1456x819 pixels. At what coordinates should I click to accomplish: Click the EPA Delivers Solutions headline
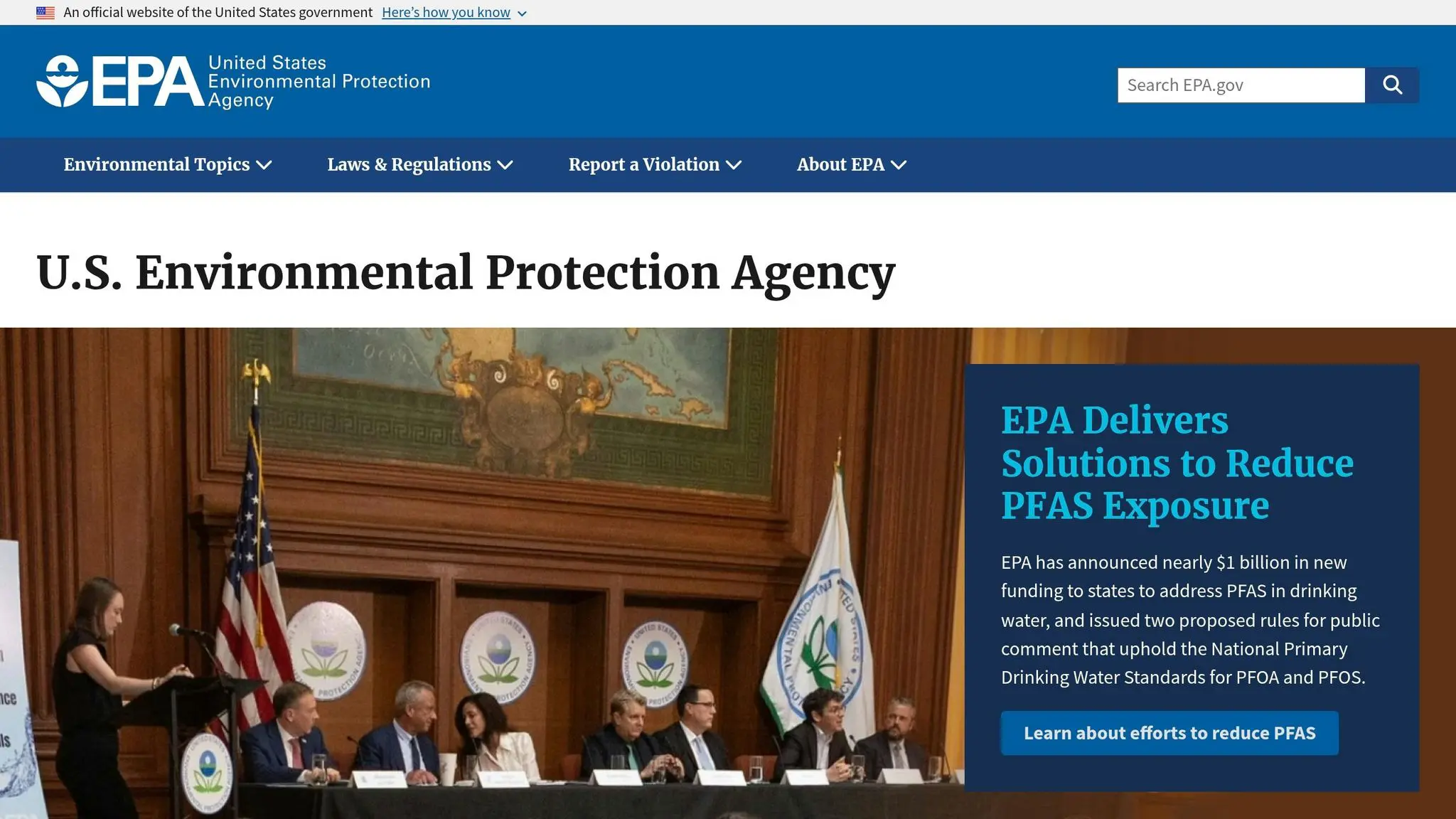click(1177, 463)
